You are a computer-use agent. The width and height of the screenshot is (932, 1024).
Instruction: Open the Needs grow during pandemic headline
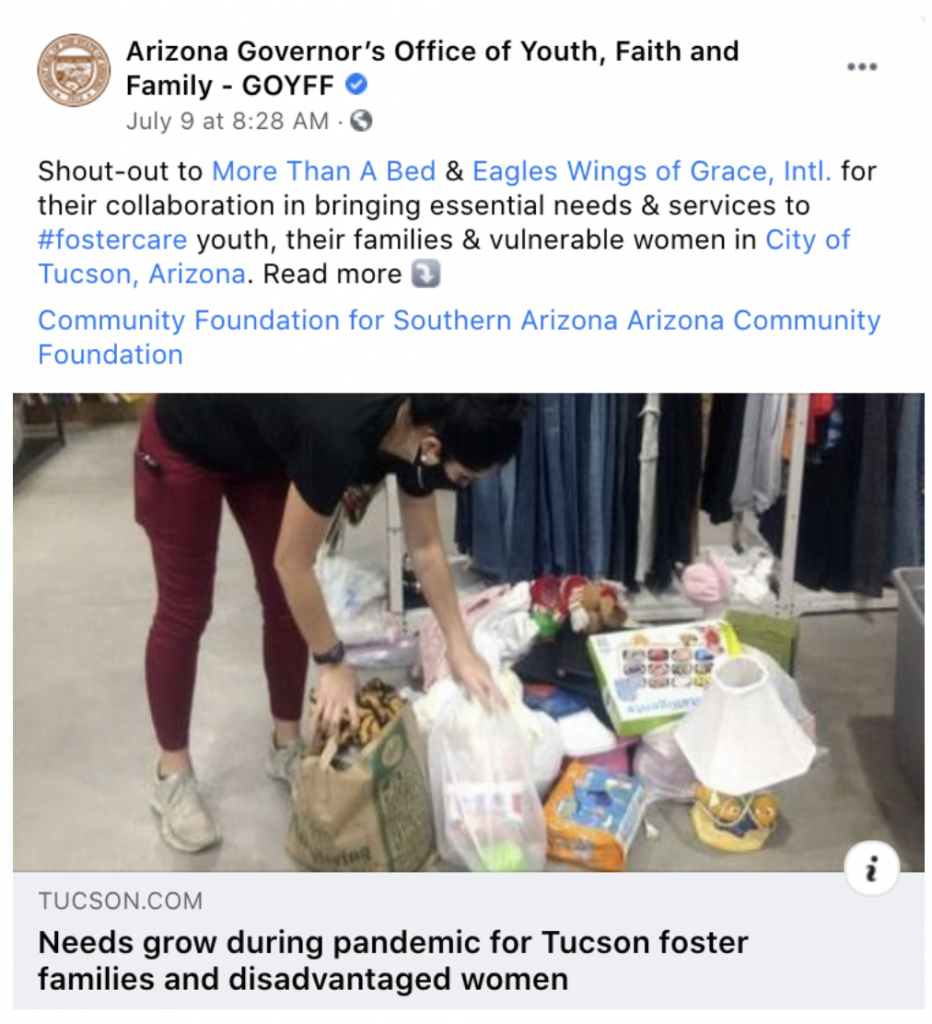[393, 961]
